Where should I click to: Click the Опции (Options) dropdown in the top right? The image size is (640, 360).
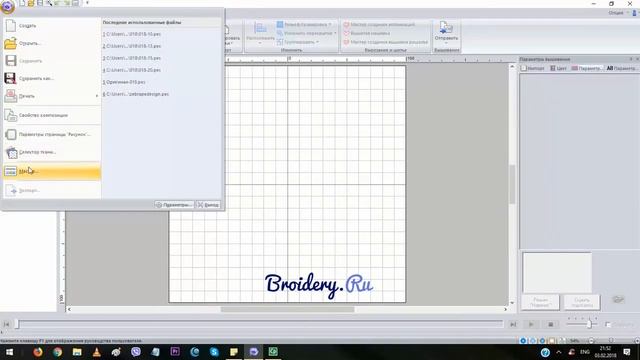tap(618, 13)
